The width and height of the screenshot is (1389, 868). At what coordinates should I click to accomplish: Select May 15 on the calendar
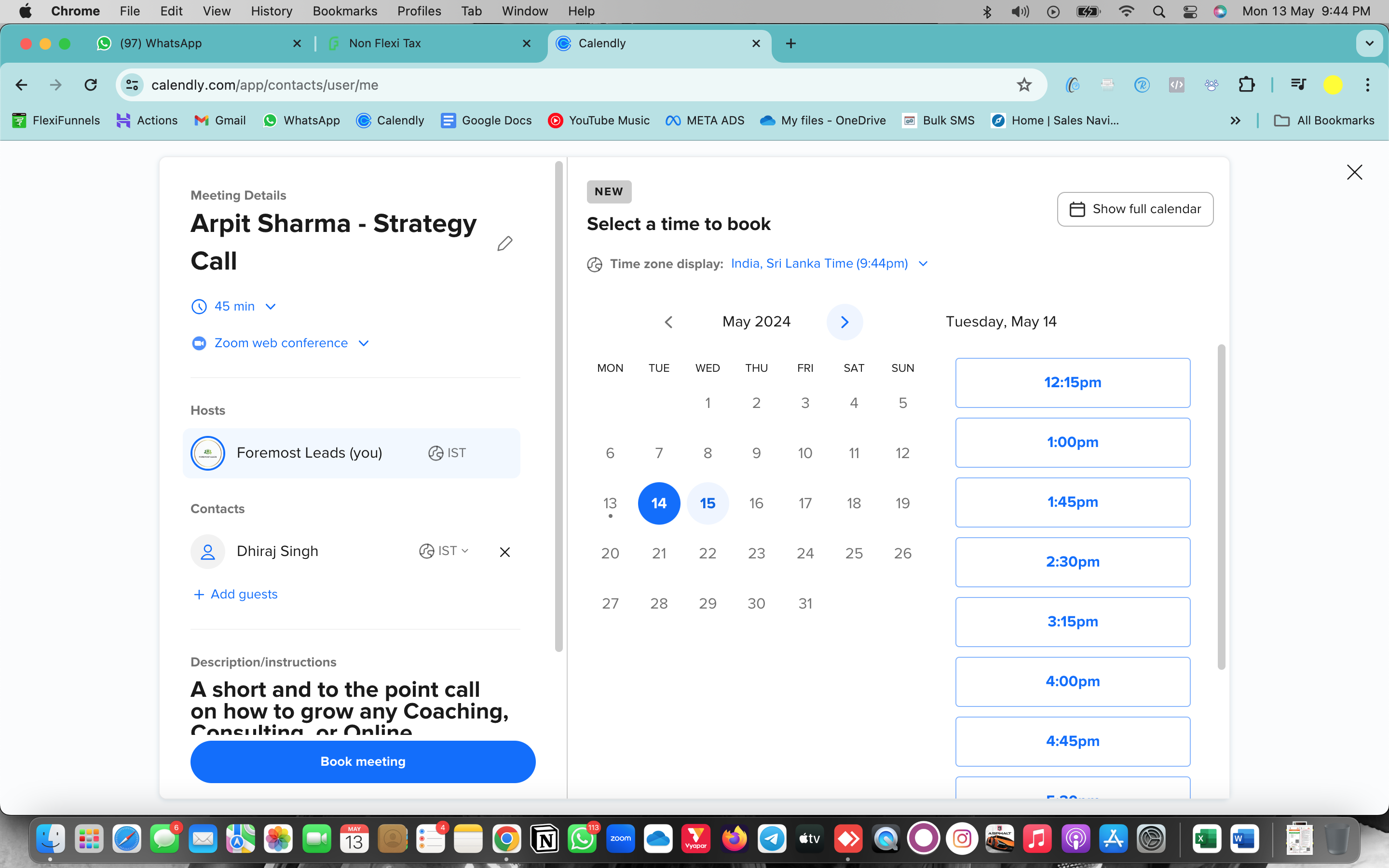pyautogui.click(x=707, y=503)
